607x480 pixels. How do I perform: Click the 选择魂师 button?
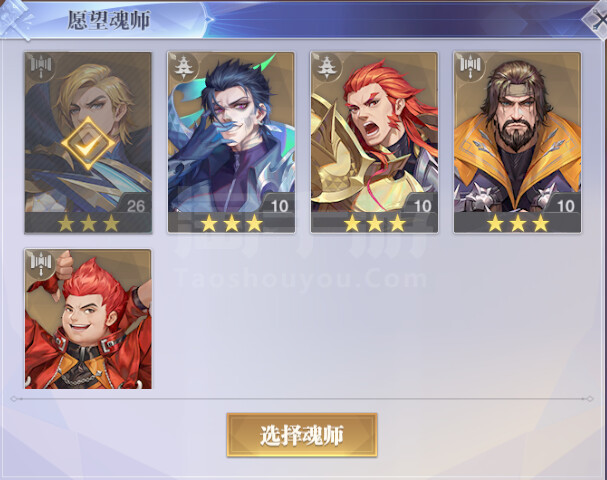[x=302, y=435]
